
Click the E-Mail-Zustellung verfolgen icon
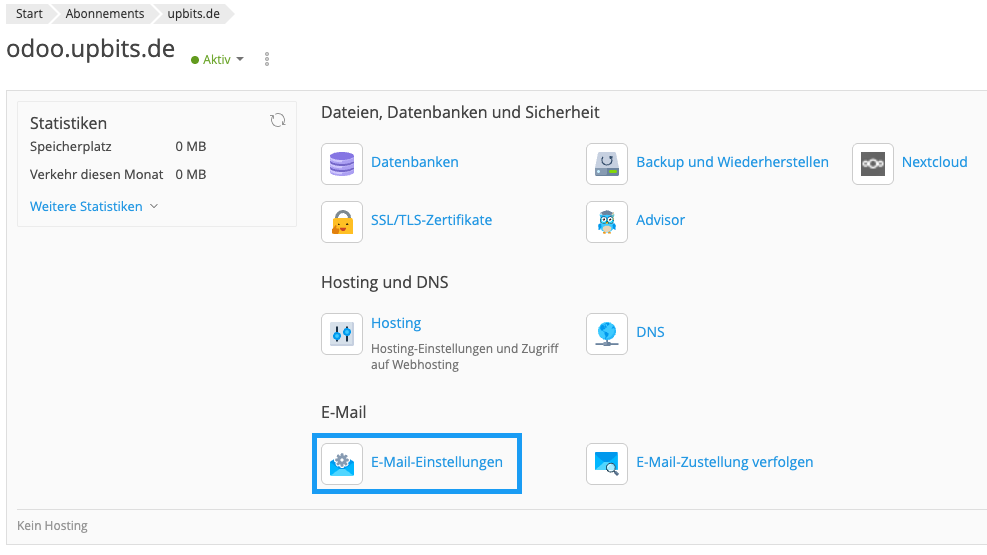point(607,463)
